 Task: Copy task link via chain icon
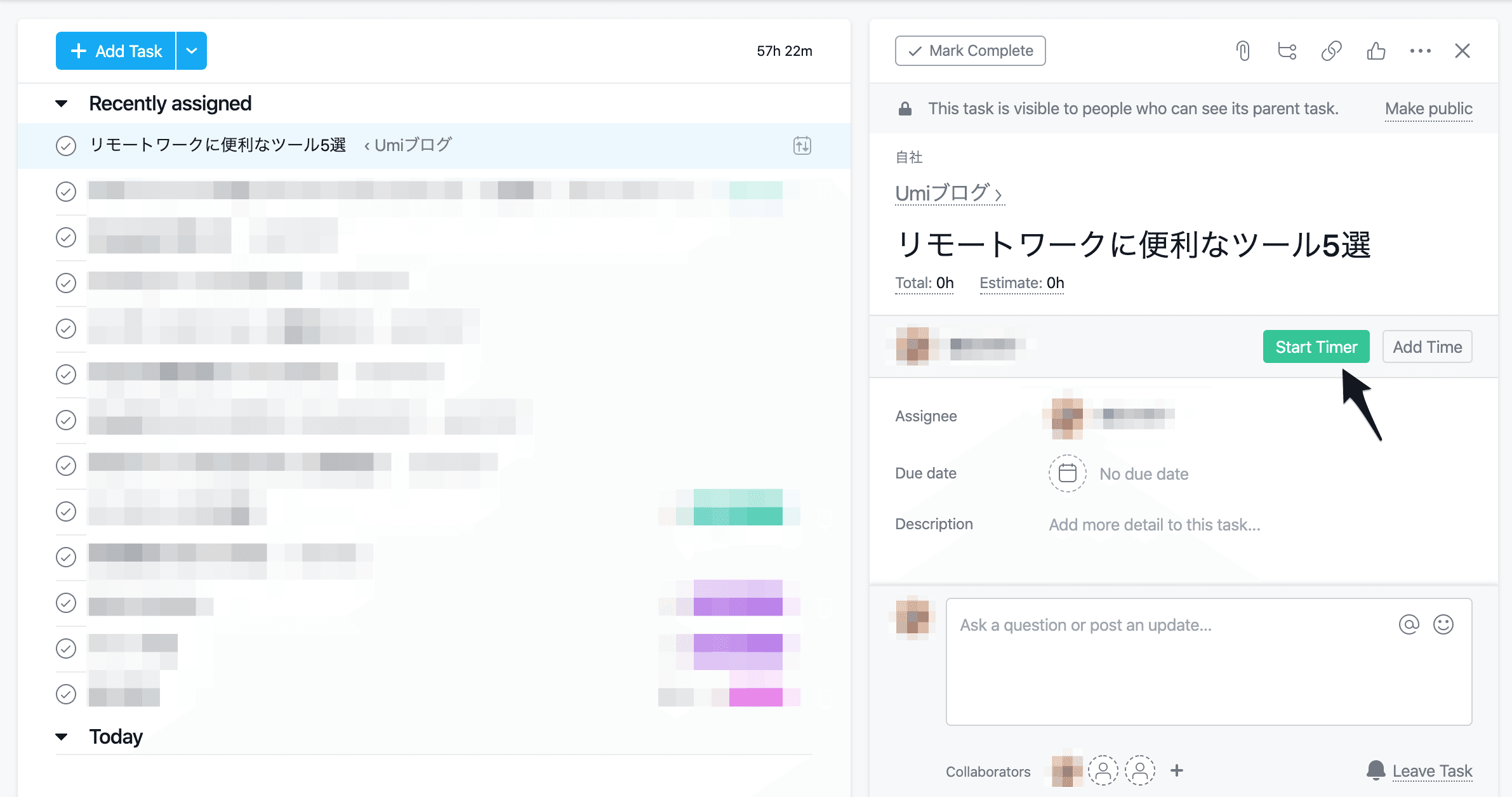1332,51
